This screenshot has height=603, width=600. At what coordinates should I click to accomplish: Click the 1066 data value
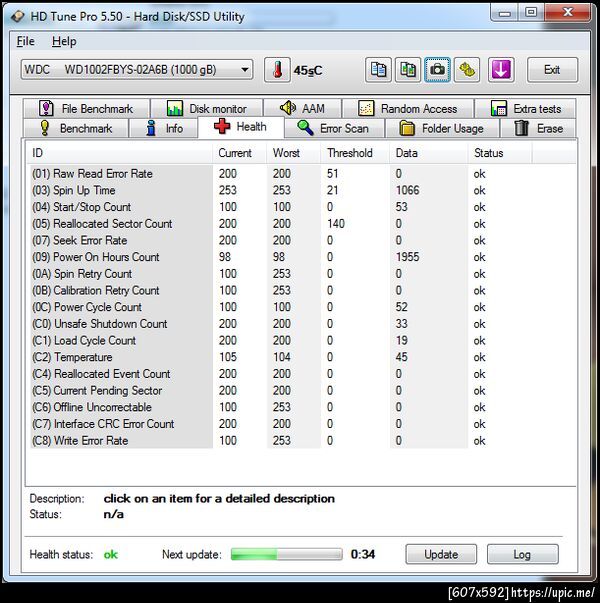tap(407, 190)
